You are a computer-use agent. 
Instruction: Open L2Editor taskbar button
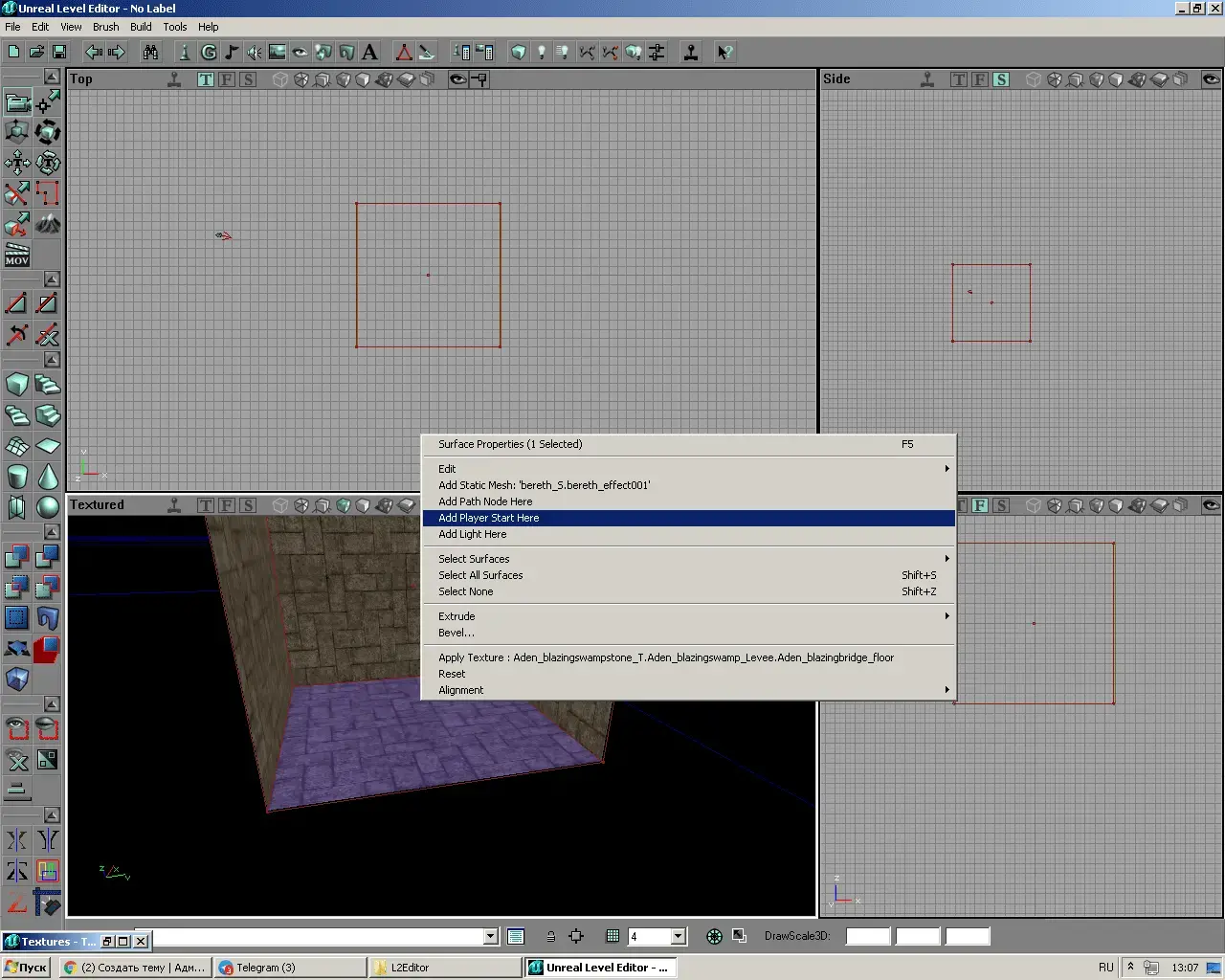445,968
